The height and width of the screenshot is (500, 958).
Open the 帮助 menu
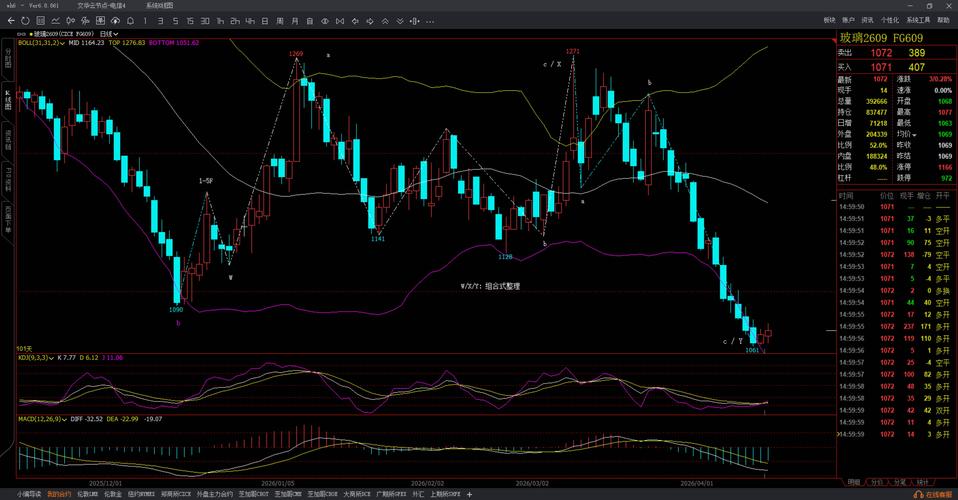pos(944,20)
